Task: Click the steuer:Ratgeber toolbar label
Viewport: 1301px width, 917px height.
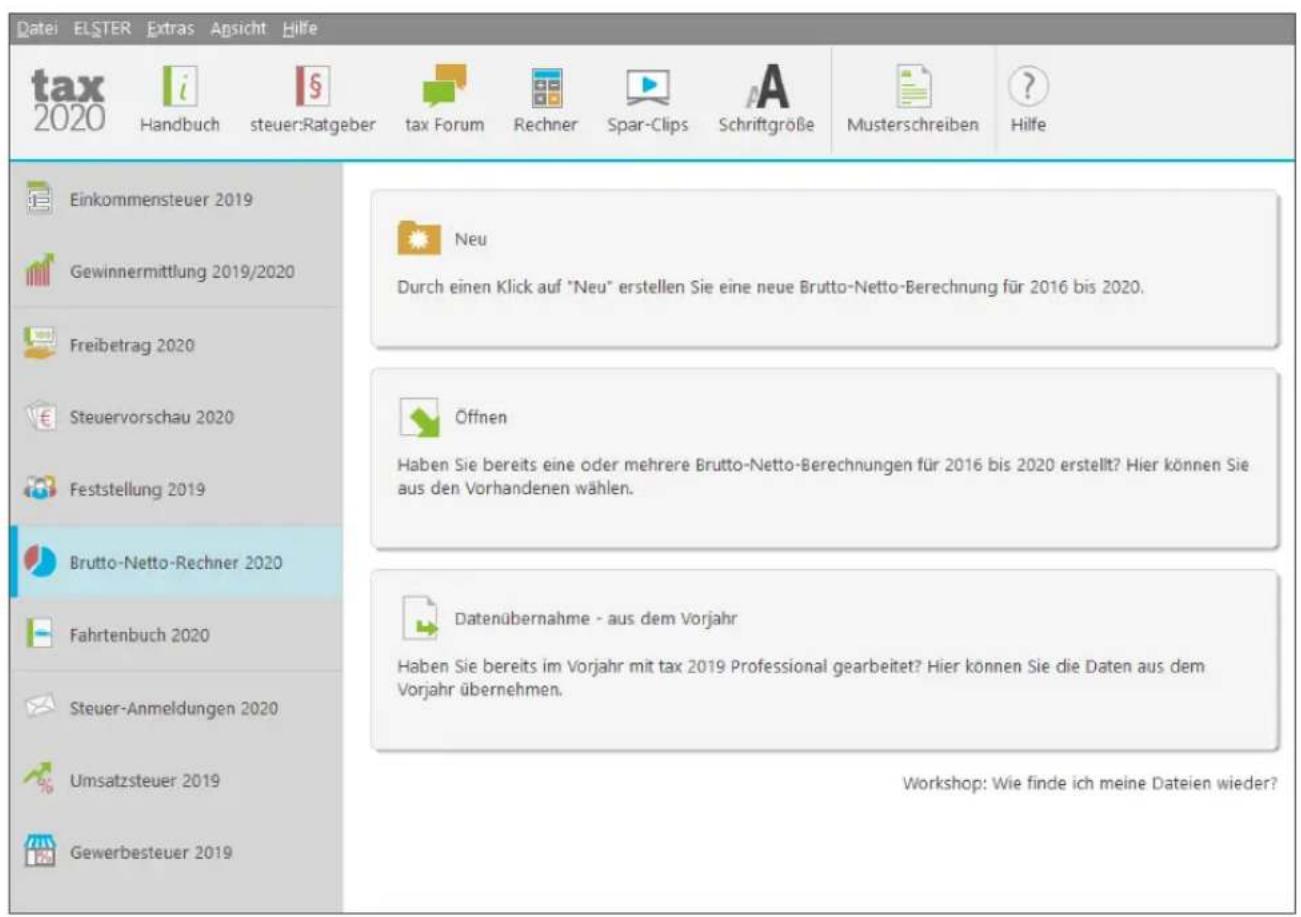Action: point(312,126)
